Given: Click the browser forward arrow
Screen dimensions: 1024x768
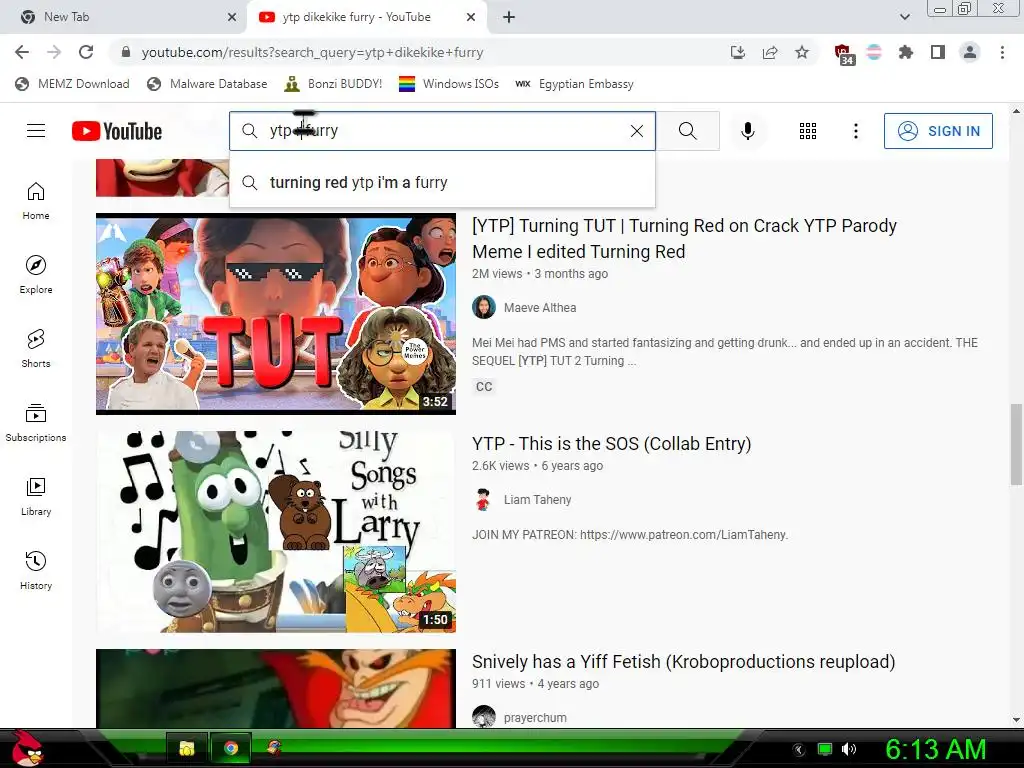Looking at the screenshot, I should [54, 52].
